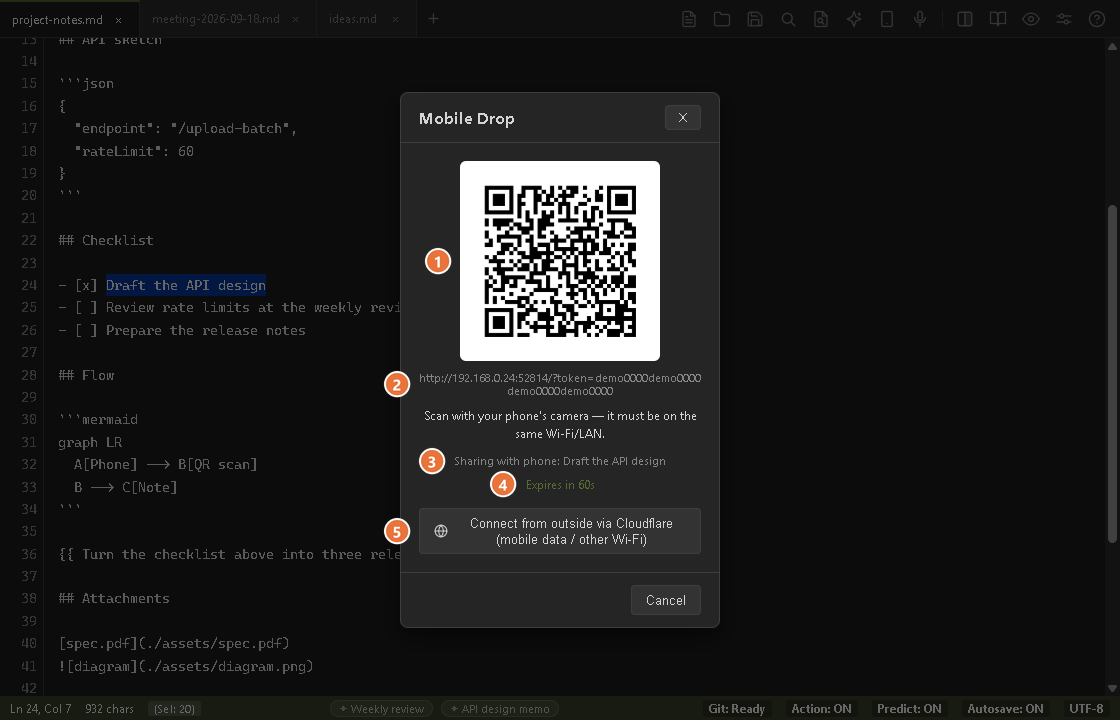Screen dimensions: 1120x720
Task: Click '## Flow' heading on line 28
Action: [86, 375]
